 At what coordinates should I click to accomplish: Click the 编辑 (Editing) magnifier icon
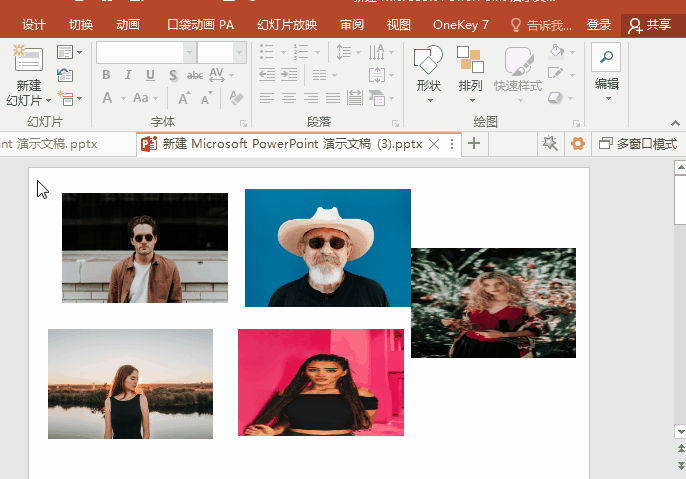tap(606, 58)
